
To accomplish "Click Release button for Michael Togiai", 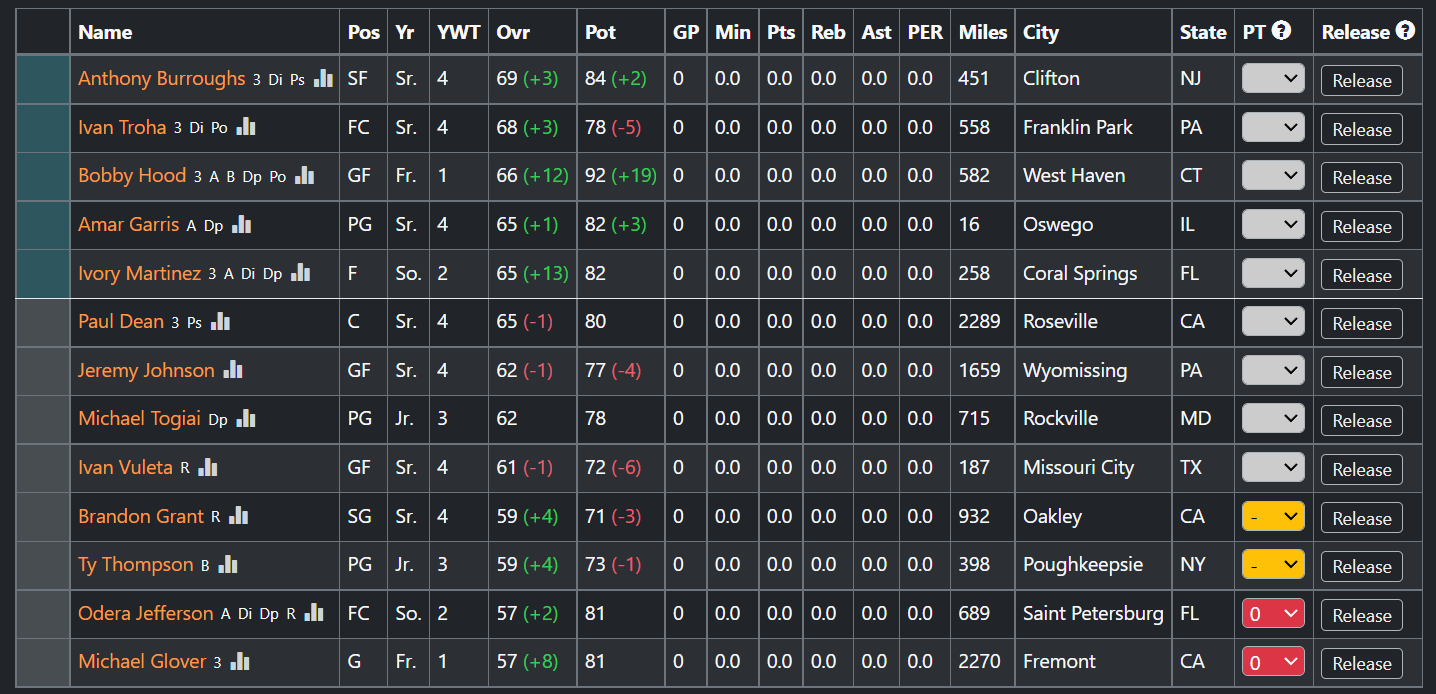I will pyautogui.click(x=1361, y=420).
